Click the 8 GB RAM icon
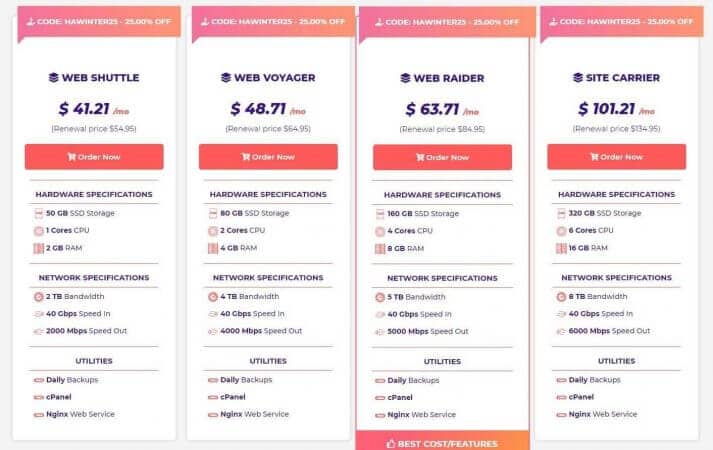The width and height of the screenshot is (713, 450). [x=380, y=249]
